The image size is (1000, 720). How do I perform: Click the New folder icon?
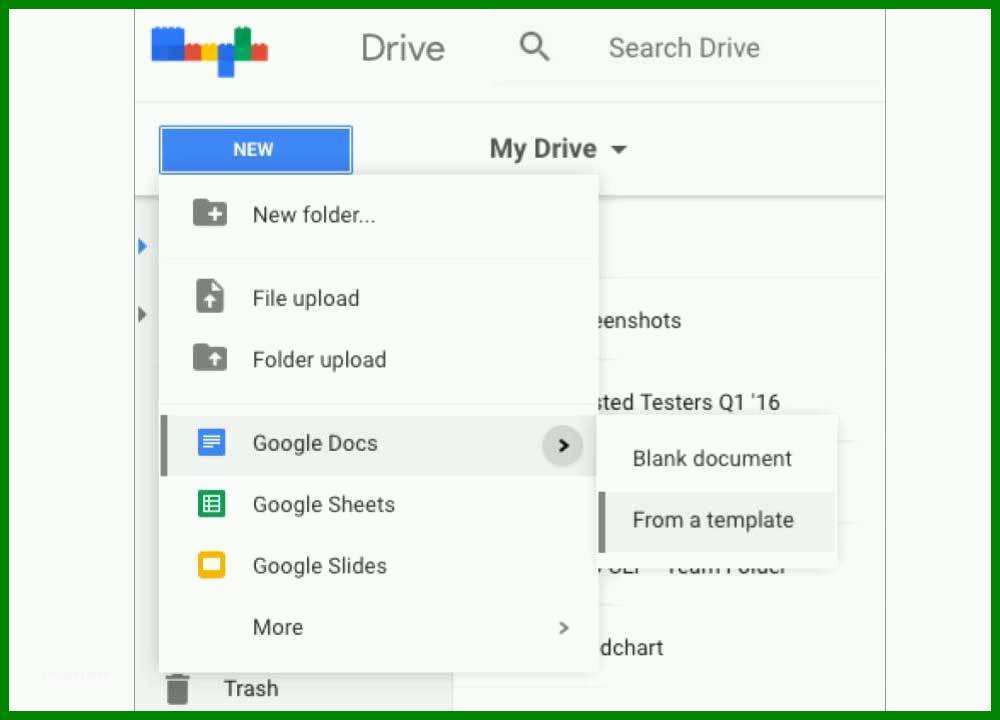click(x=210, y=213)
